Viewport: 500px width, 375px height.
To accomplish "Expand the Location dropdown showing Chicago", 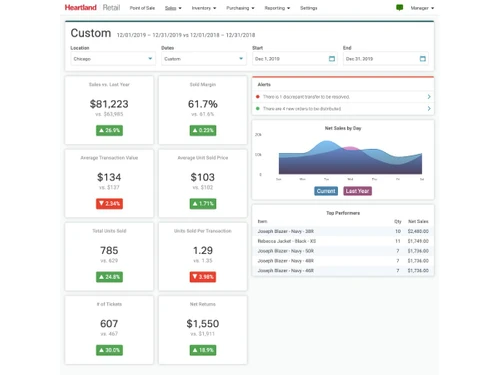I will pyautogui.click(x=113, y=59).
